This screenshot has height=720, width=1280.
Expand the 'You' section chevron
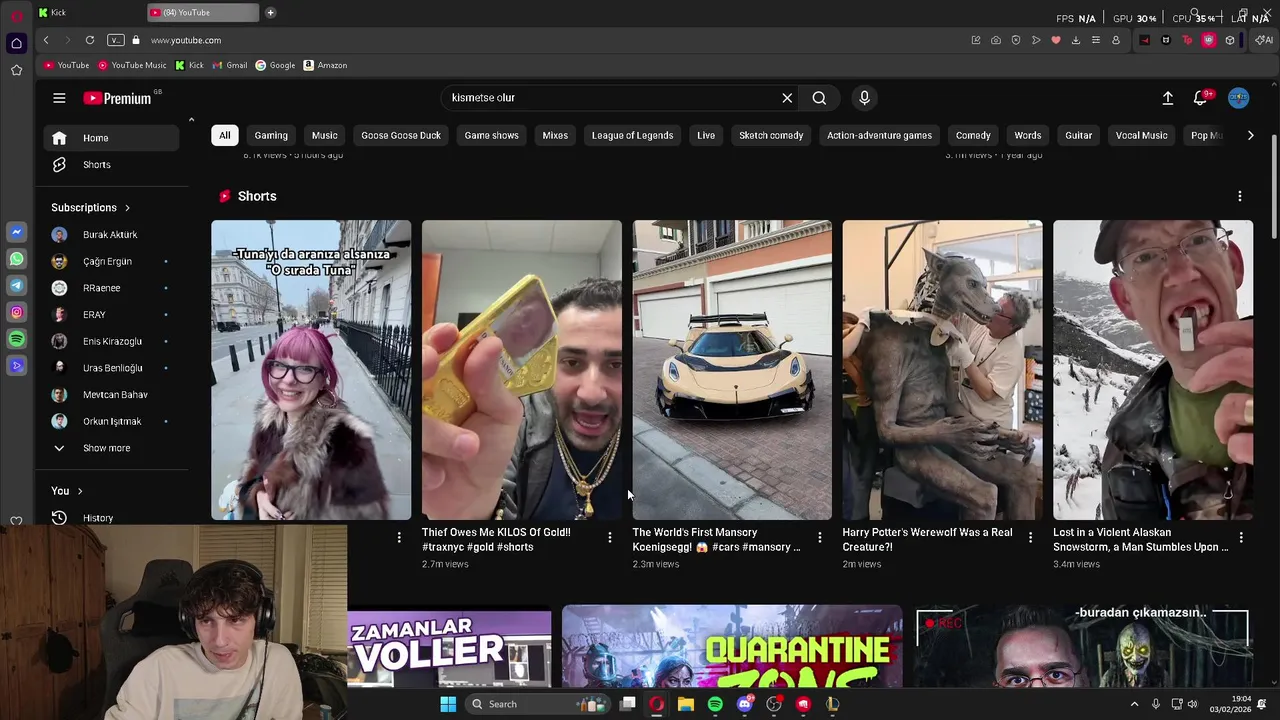click(x=80, y=491)
